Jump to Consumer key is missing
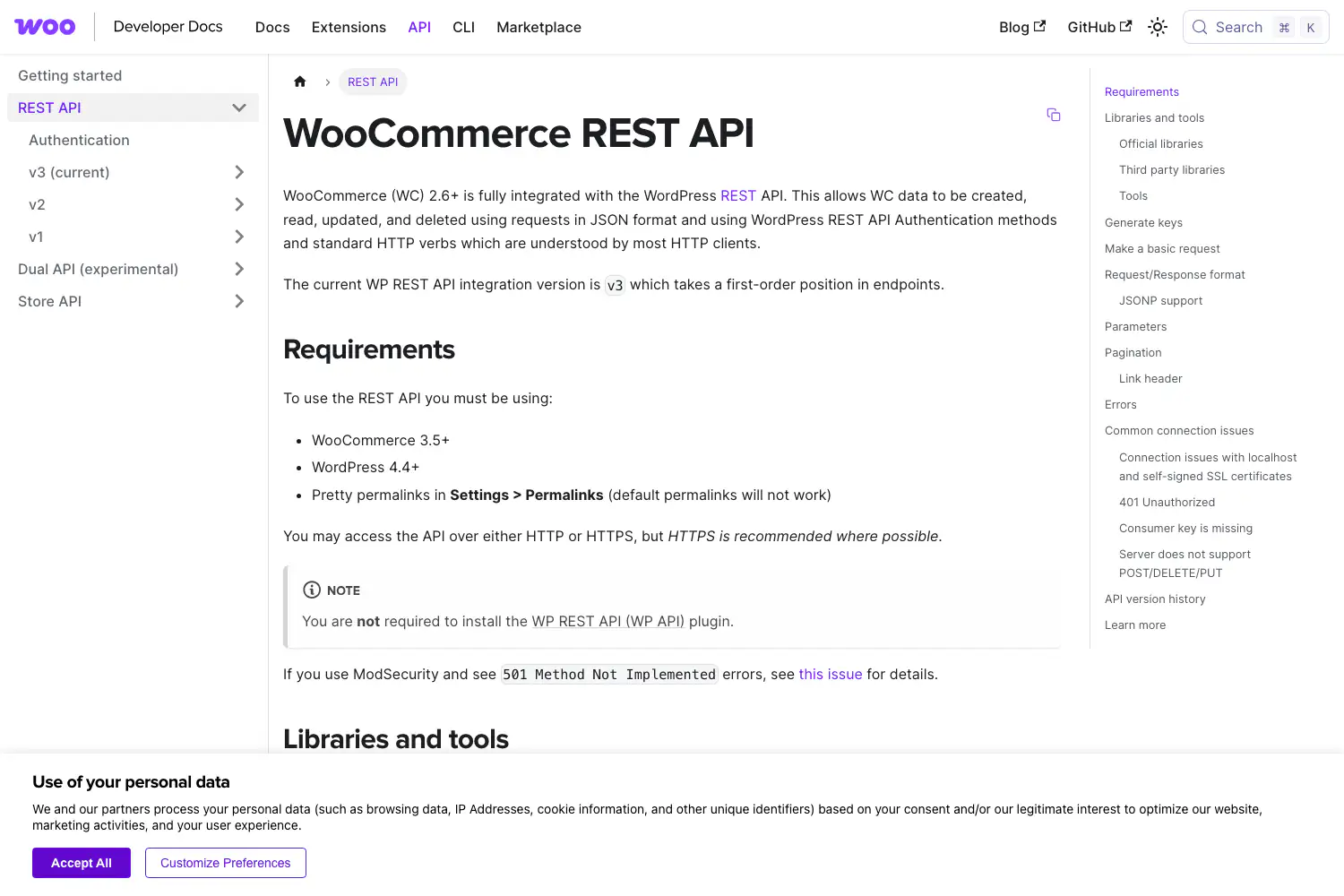The image size is (1344, 896). 1186,528
